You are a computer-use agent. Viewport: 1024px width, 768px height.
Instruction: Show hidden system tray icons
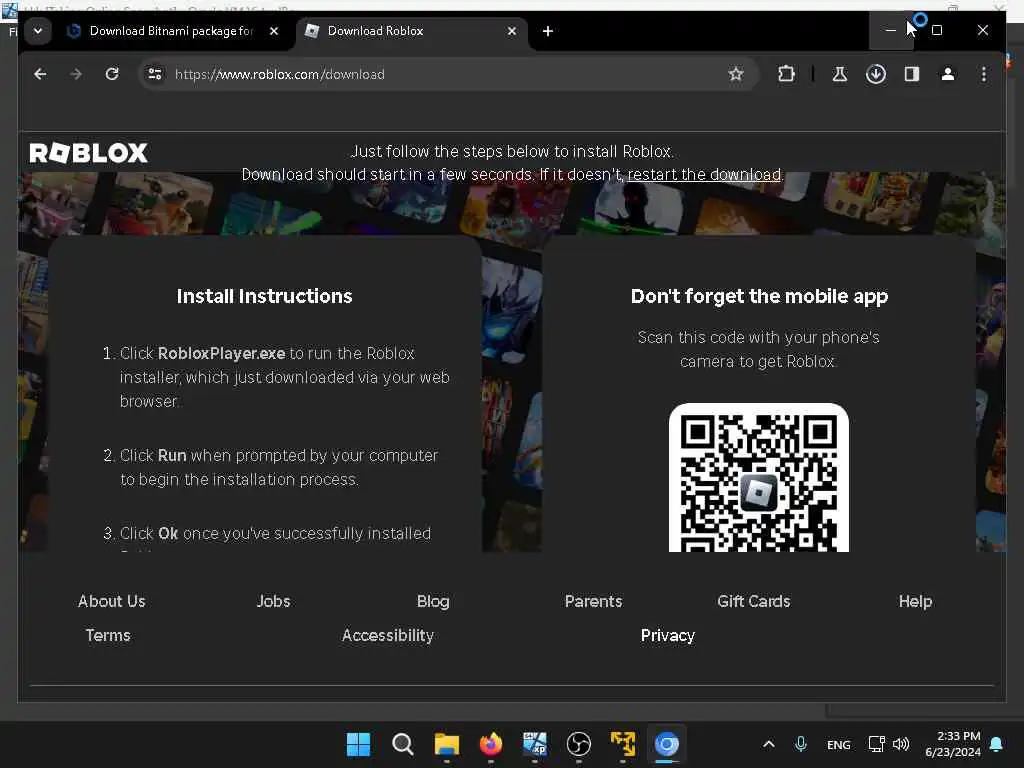click(x=769, y=744)
